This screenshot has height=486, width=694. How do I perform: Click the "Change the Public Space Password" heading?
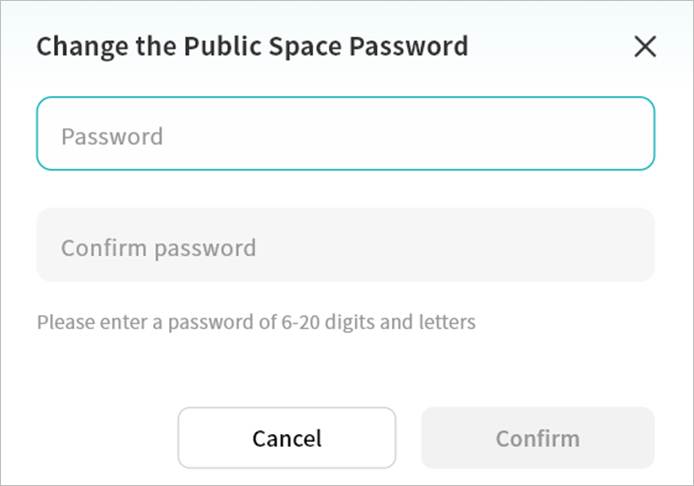[252, 46]
